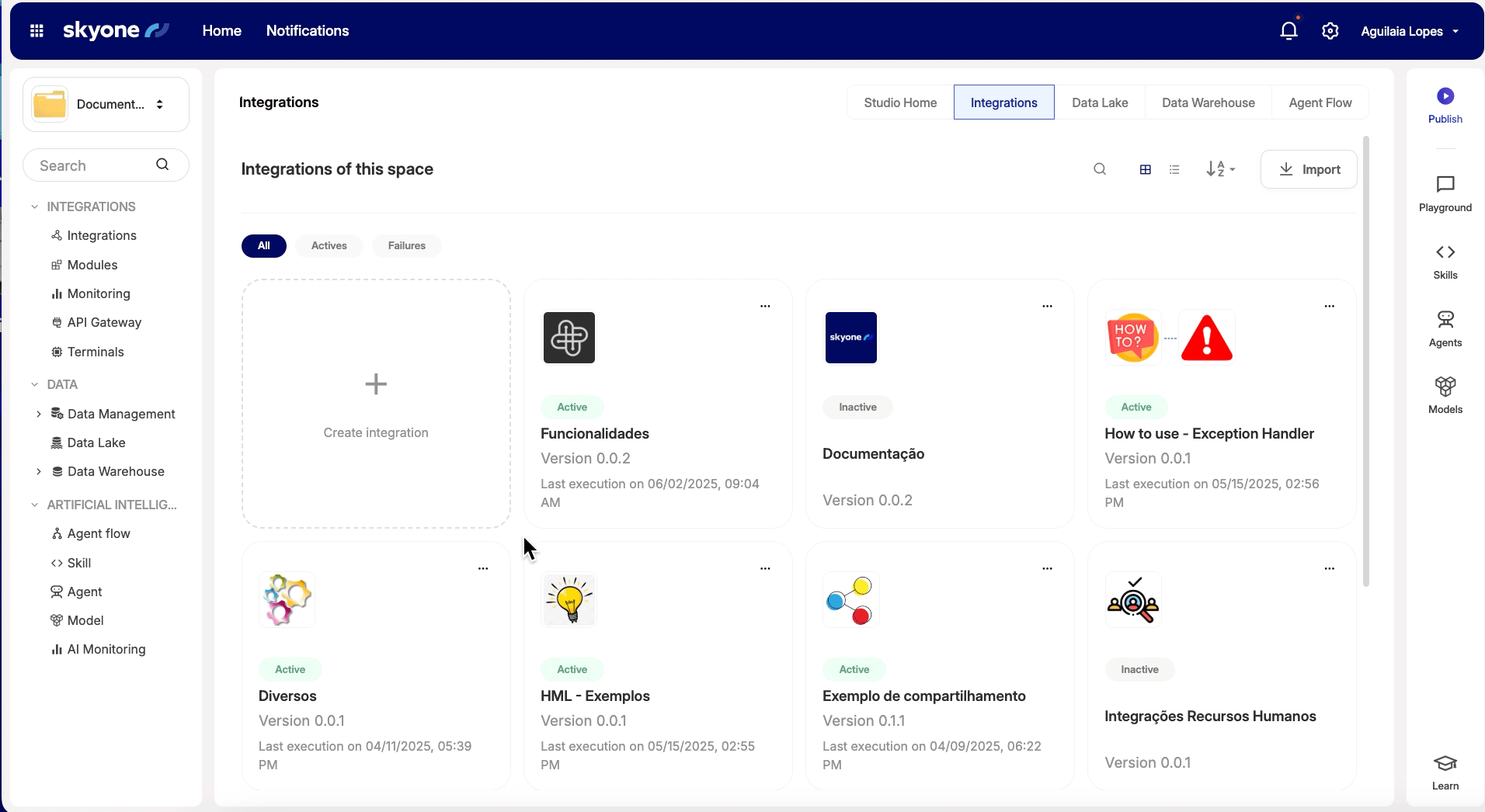This screenshot has height=812, width=1485.
Task: Open Aguilaia Lopes user menu
Action: pyautogui.click(x=1409, y=31)
